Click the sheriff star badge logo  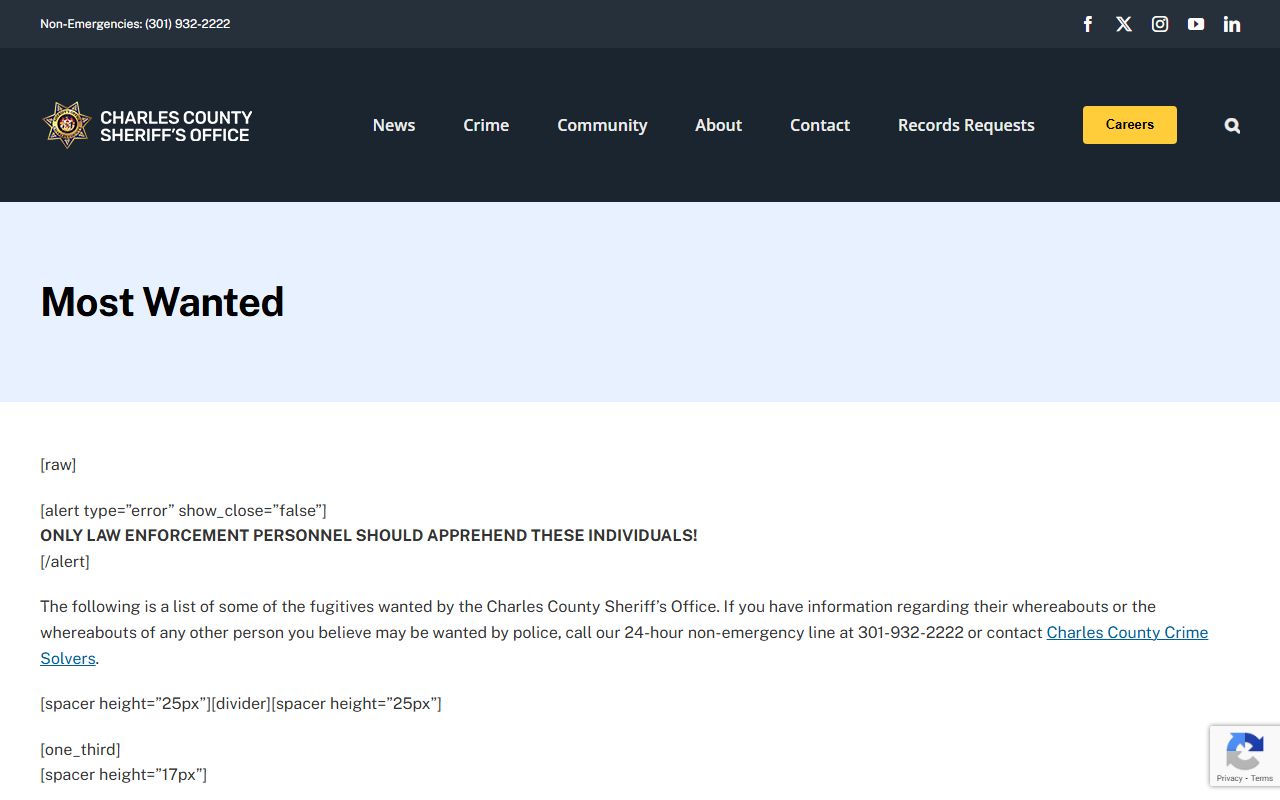[x=67, y=125]
